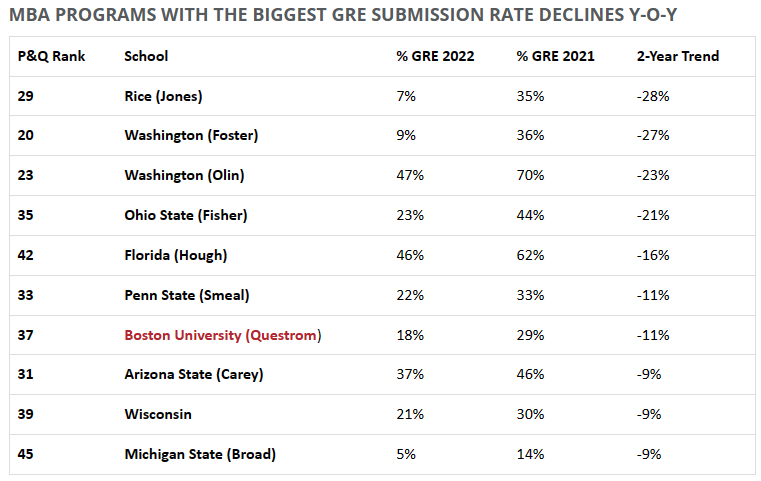Click the Penn State (Smeal) school cell
This screenshot has width=761, height=481.
pos(187,295)
